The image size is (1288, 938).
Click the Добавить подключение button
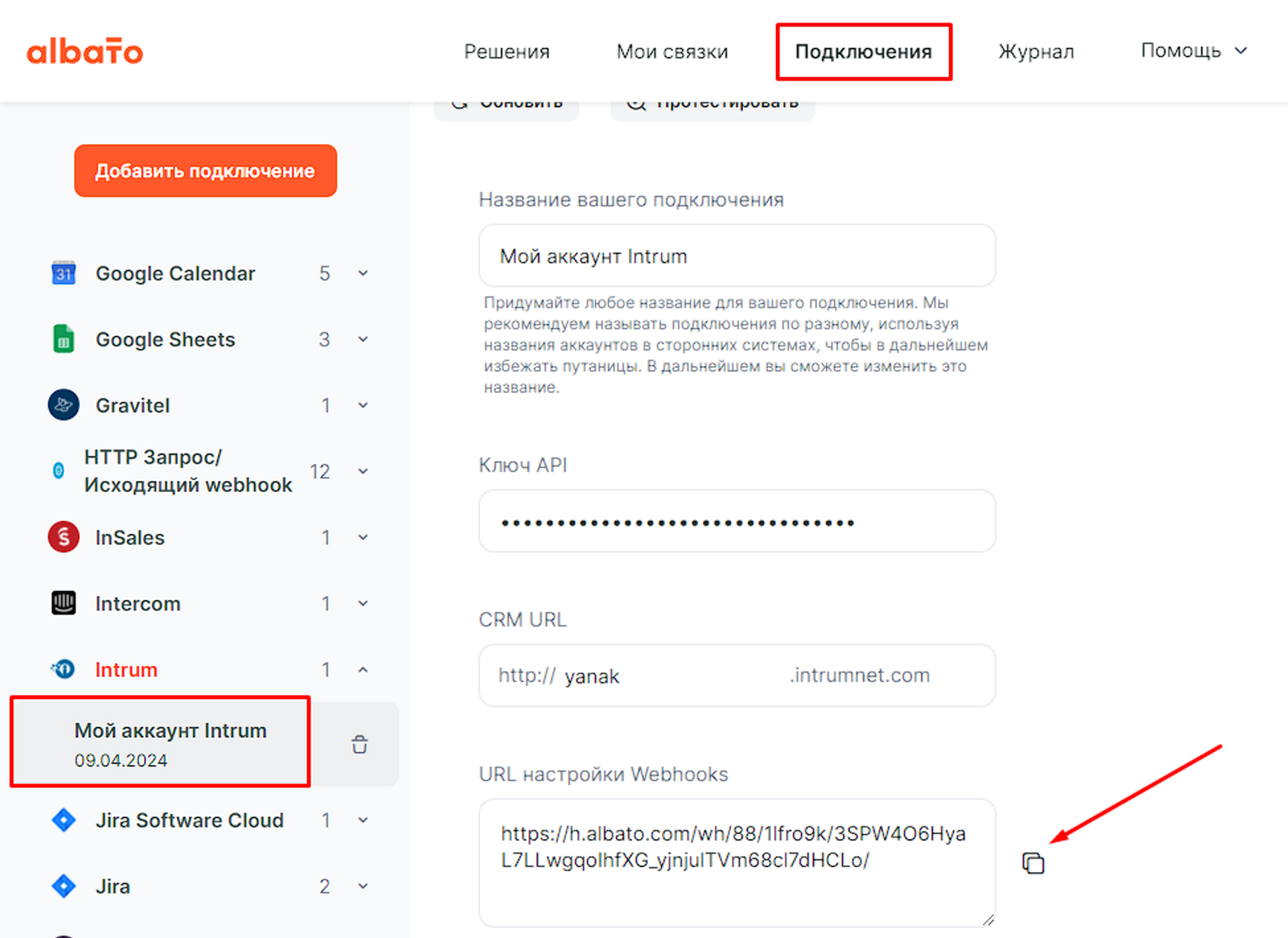pyautogui.click(x=205, y=171)
